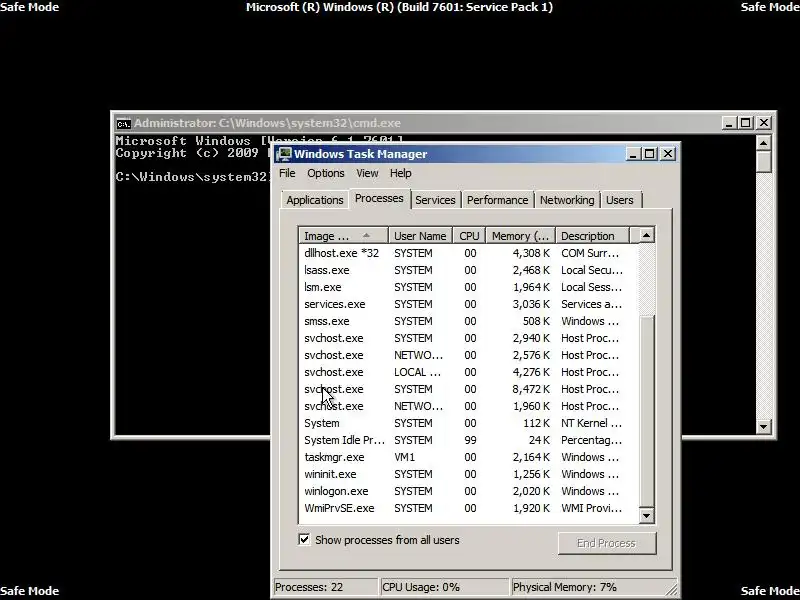
Task: Open the File menu in Task Manager
Action: [x=287, y=173]
